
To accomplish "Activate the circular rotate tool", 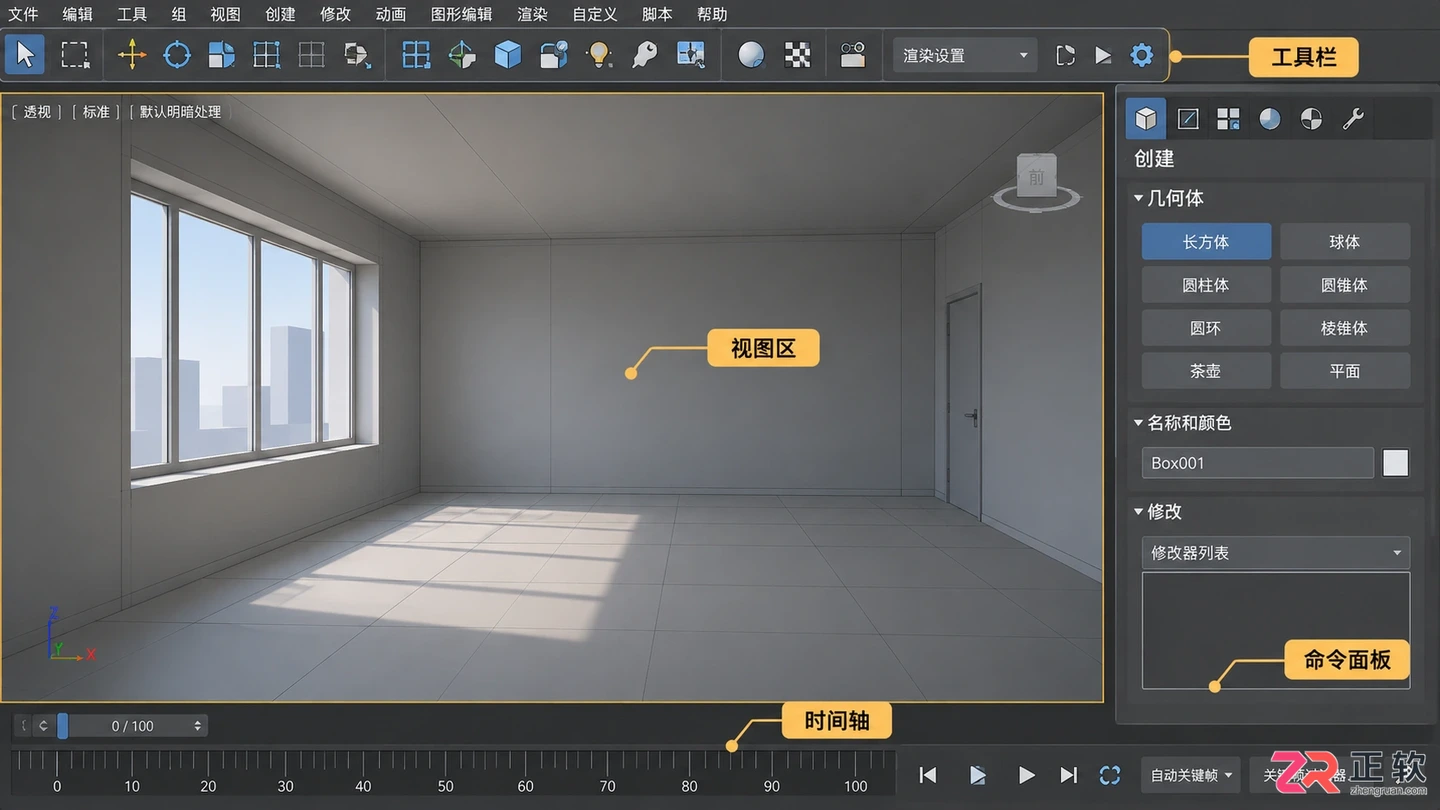I will pyautogui.click(x=177, y=54).
